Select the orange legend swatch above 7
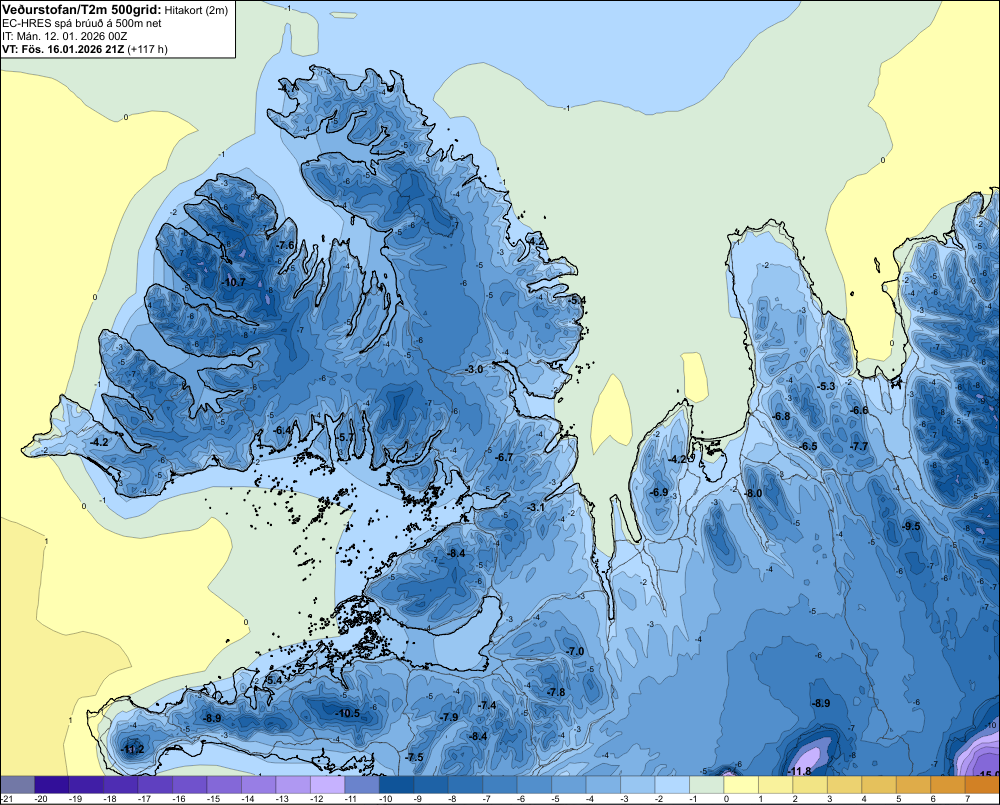Screen dimensions: 1000x805 tap(982, 784)
